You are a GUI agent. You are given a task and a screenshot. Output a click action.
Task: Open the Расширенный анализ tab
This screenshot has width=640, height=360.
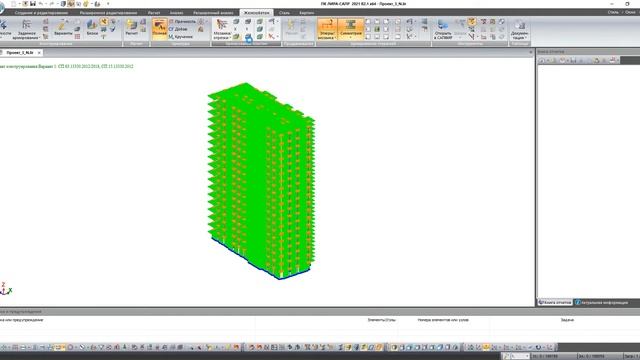tap(213, 13)
